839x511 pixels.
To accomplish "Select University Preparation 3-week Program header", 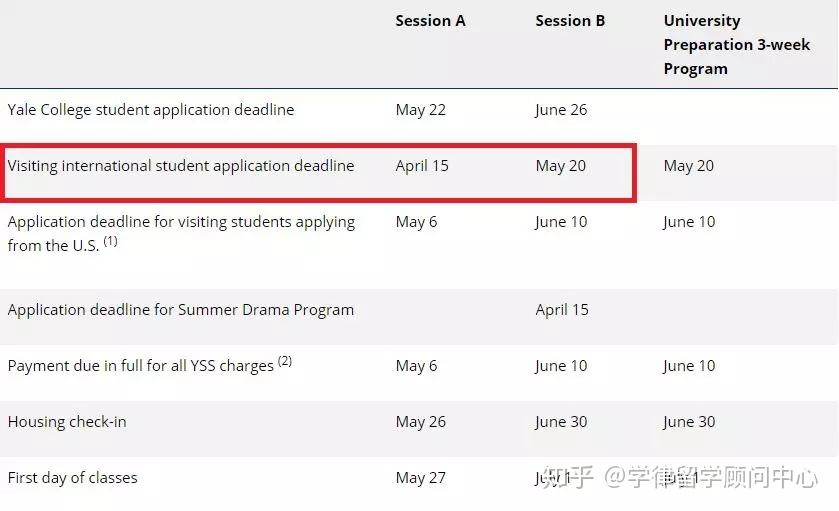I will point(736,44).
